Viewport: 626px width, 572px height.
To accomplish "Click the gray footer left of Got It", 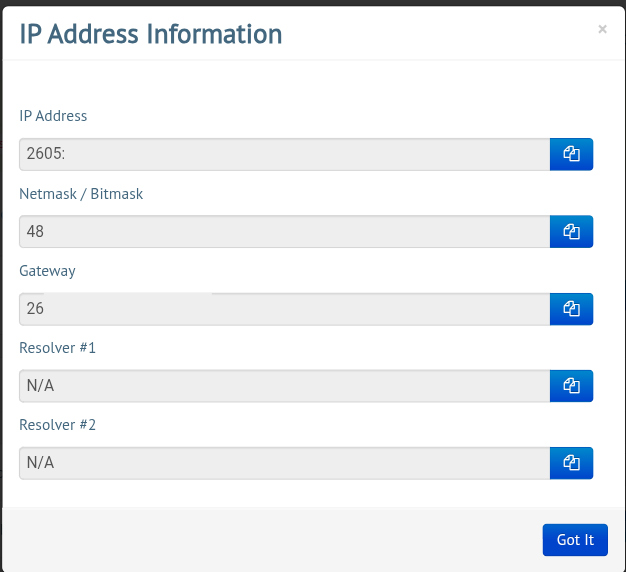I will click(x=270, y=539).
